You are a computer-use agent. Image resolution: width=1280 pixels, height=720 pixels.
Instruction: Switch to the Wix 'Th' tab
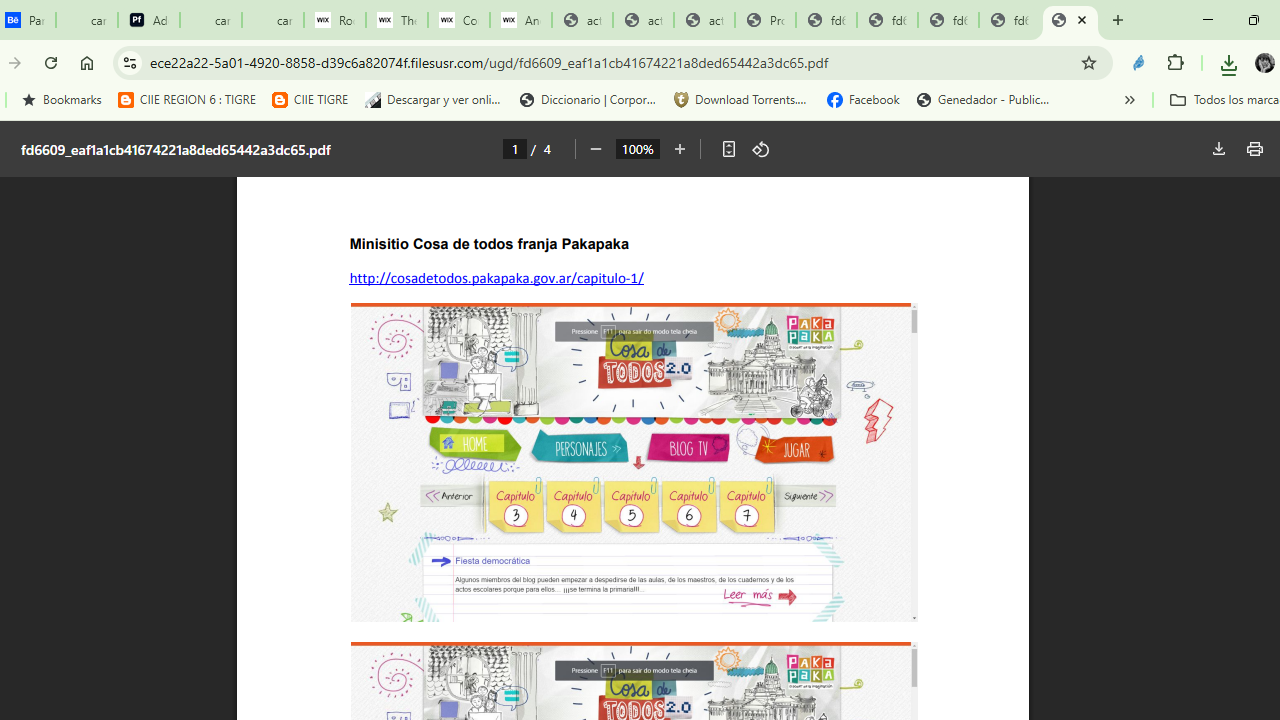coord(397,20)
